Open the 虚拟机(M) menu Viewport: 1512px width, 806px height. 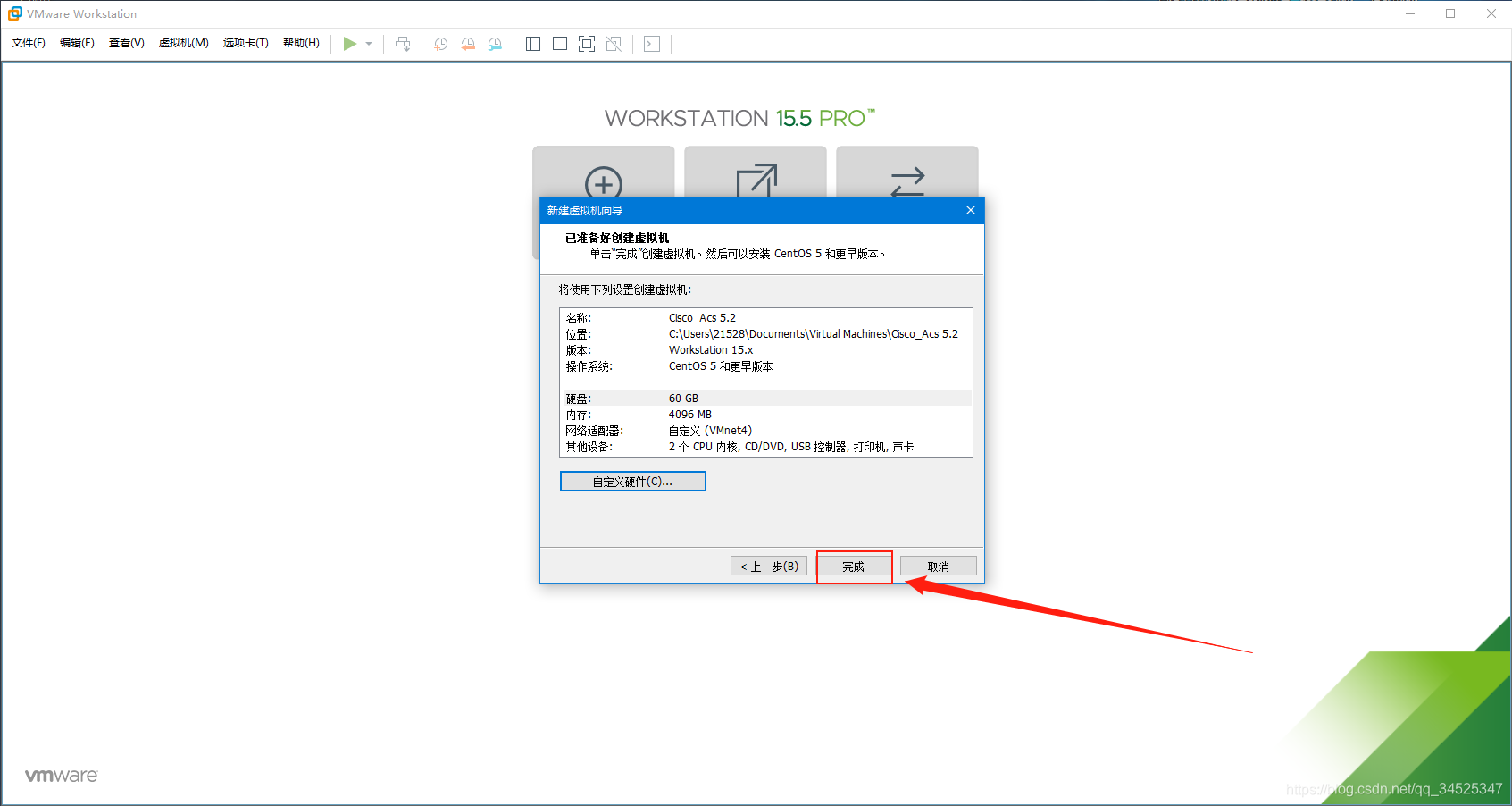click(183, 43)
